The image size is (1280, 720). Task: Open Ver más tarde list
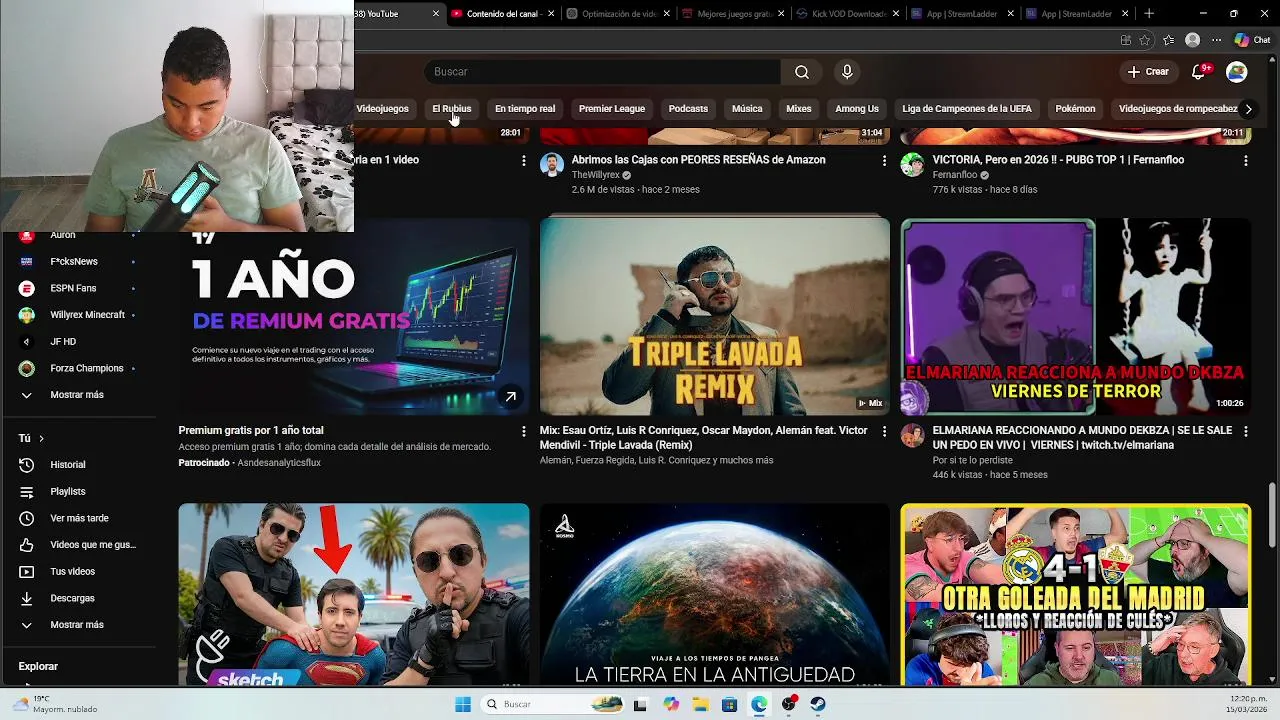click(x=78, y=518)
